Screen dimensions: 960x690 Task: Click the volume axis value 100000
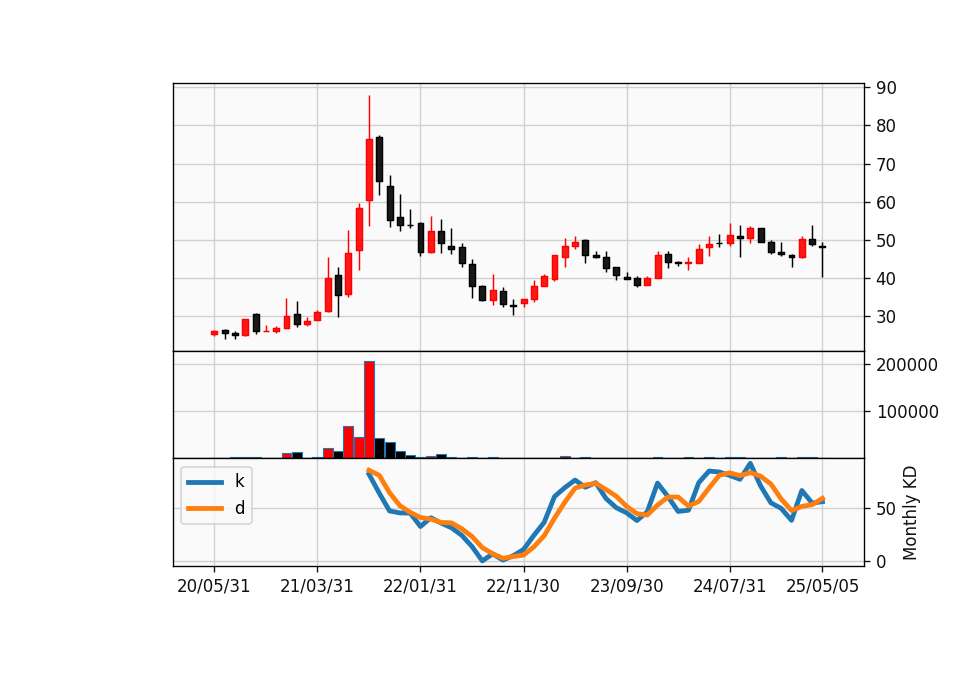coord(907,412)
